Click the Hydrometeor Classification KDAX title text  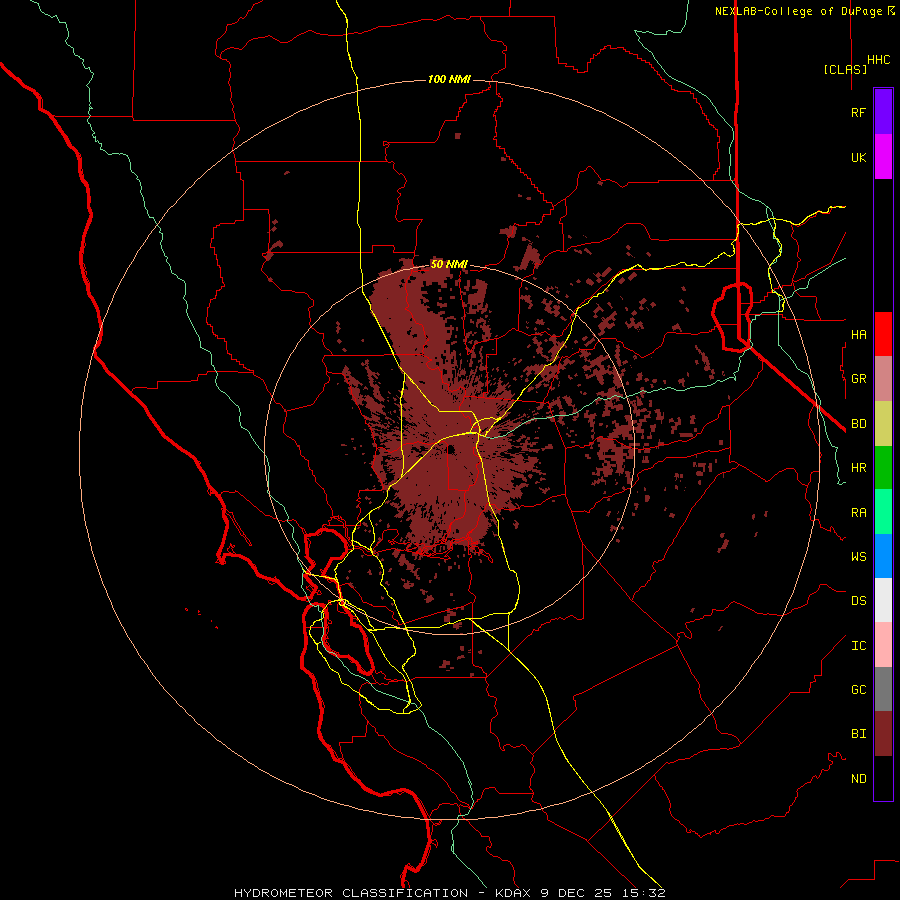tap(449, 893)
